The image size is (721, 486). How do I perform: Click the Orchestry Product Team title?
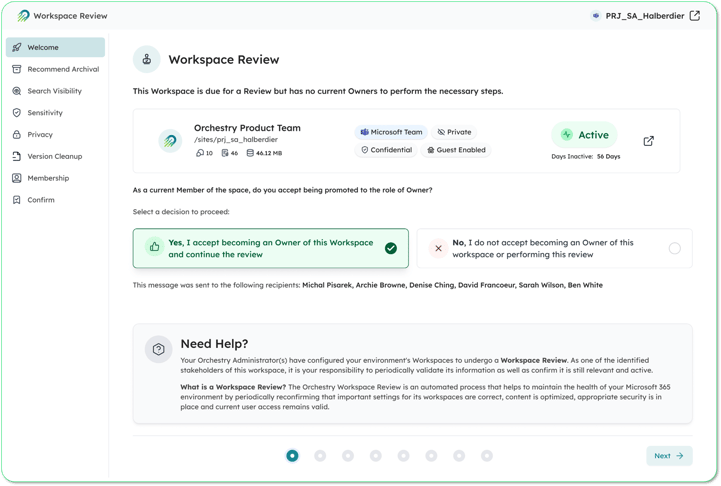click(x=247, y=128)
